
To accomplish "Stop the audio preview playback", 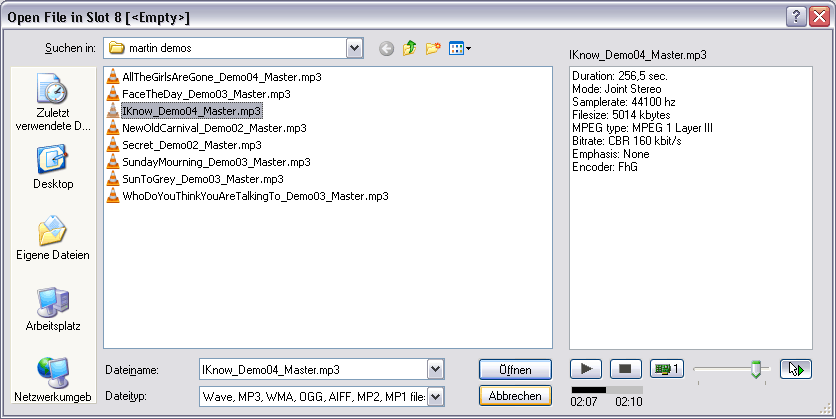I will tap(624, 369).
